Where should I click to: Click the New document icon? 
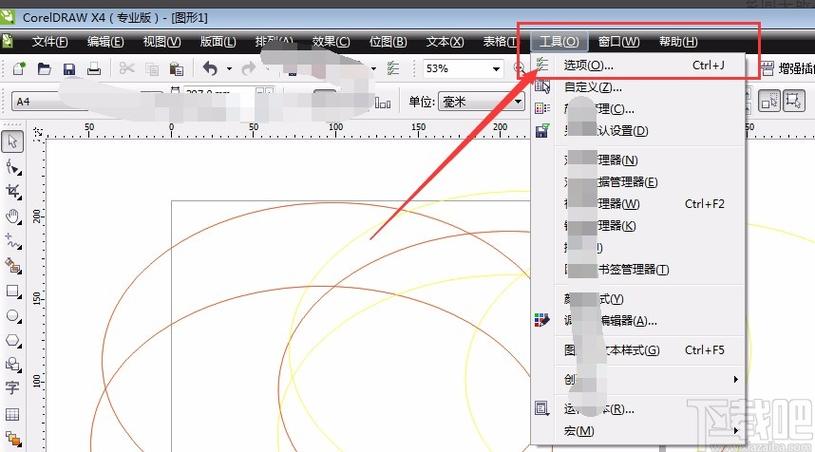[19, 68]
